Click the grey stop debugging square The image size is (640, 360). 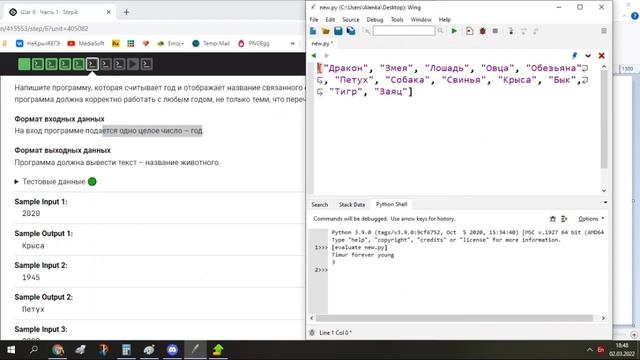click(495, 31)
